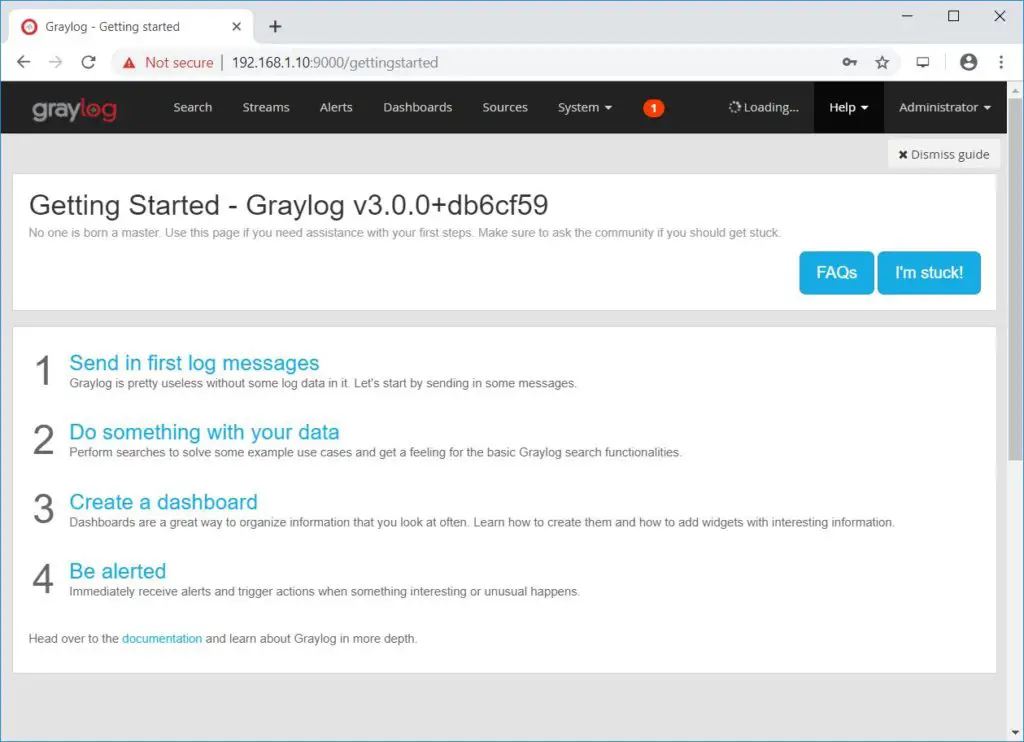Click the Not secure warning icon
The height and width of the screenshot is (742, 1024).
129,63
